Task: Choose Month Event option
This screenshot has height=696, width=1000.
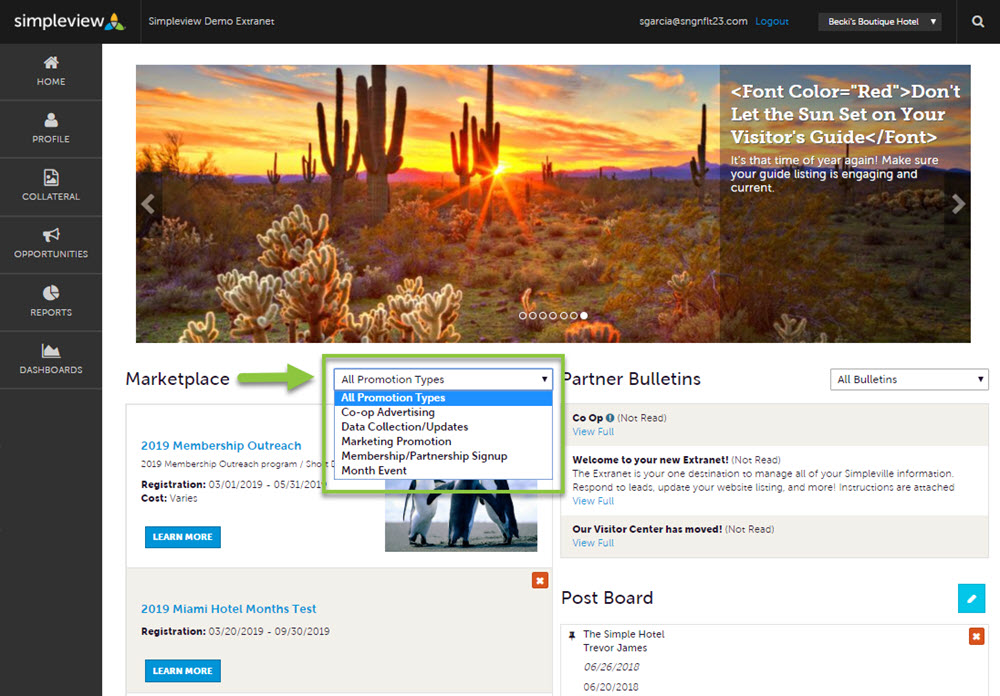Action: tap(443, 471)
